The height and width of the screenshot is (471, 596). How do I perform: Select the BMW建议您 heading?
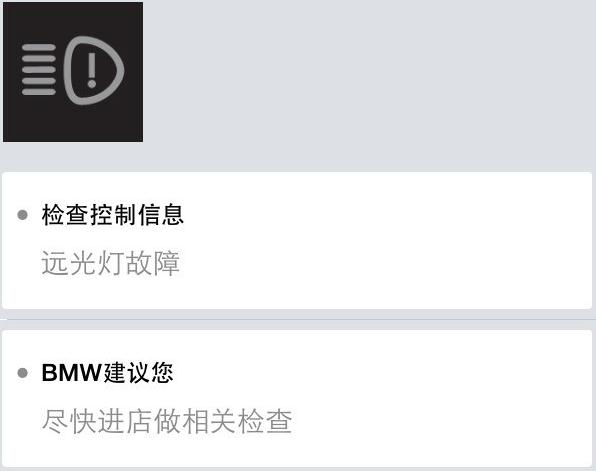click(107, 372)
